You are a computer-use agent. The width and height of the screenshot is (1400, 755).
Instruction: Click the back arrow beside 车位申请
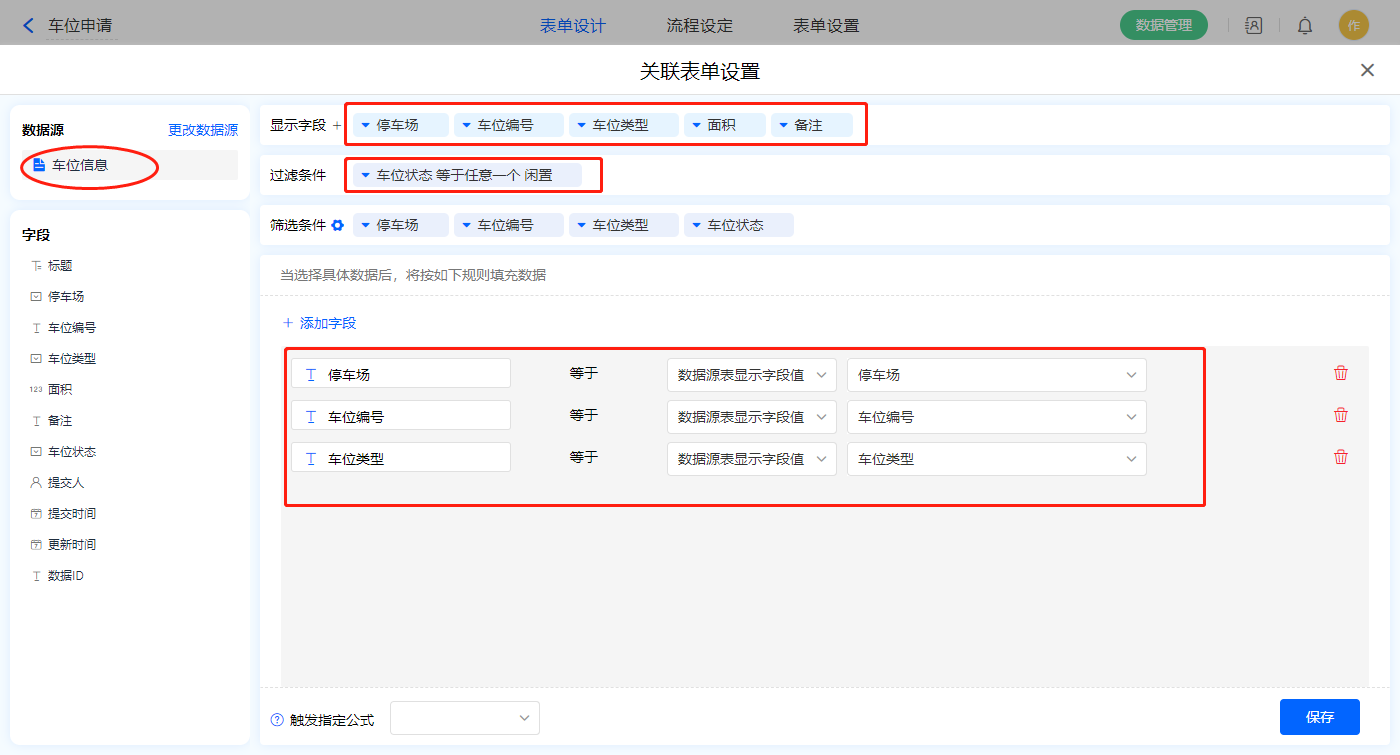click(28, 26)
